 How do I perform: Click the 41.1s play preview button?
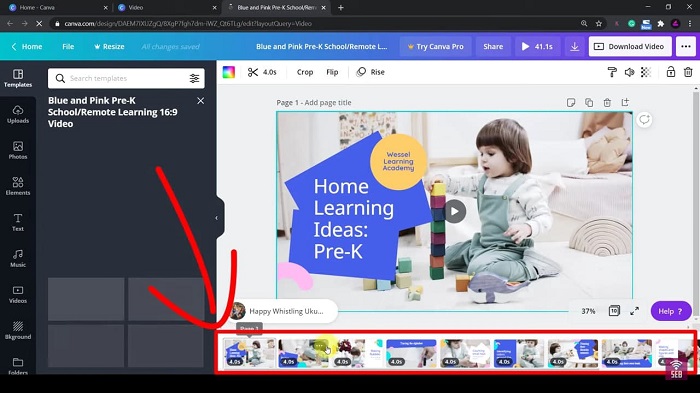[x=537, y=46]
